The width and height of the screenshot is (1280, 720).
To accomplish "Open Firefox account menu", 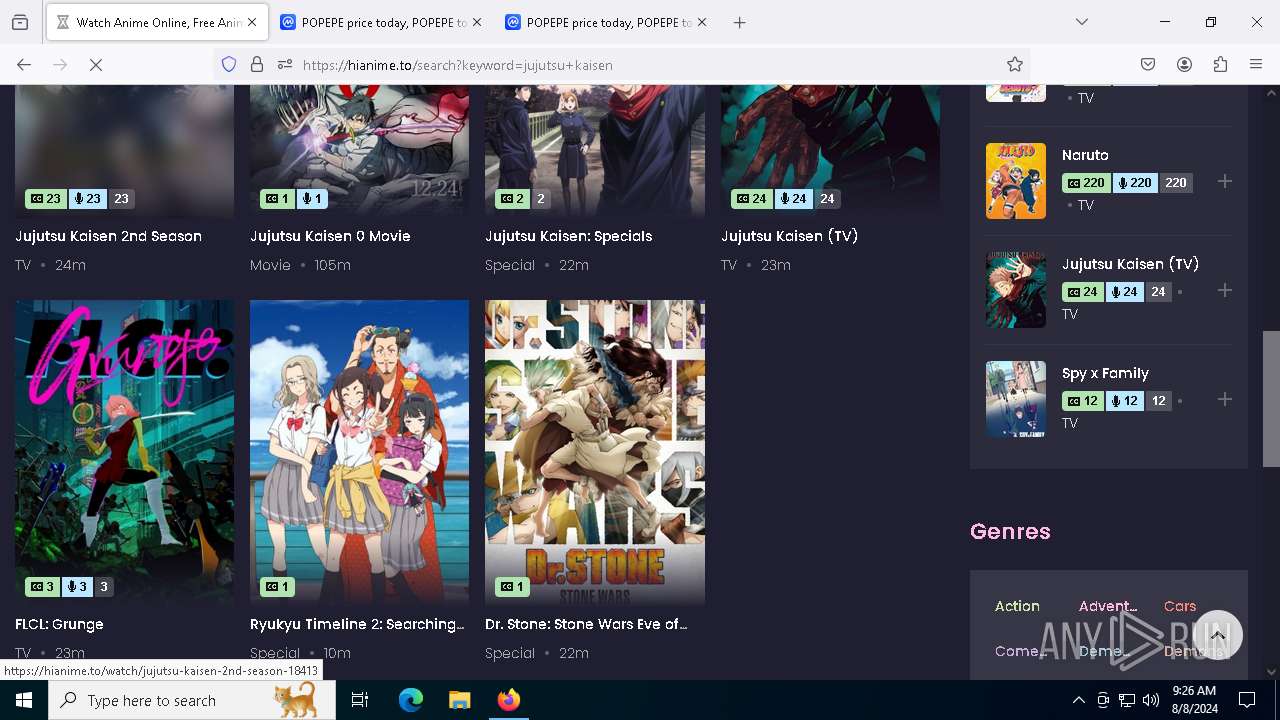I will tap(1184, 65).
